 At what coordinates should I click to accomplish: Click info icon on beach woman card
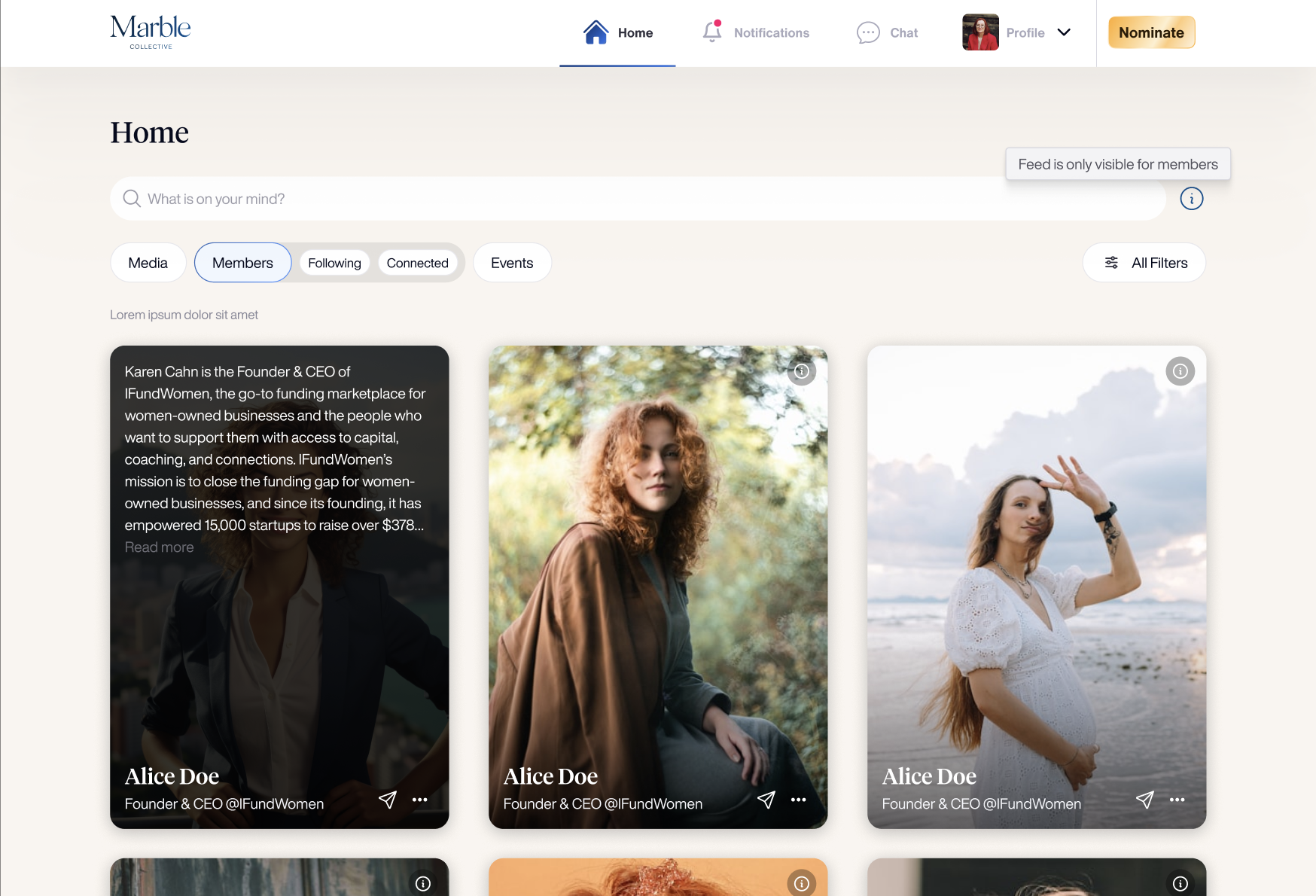pyautogui.click(x=1180, y=371)
